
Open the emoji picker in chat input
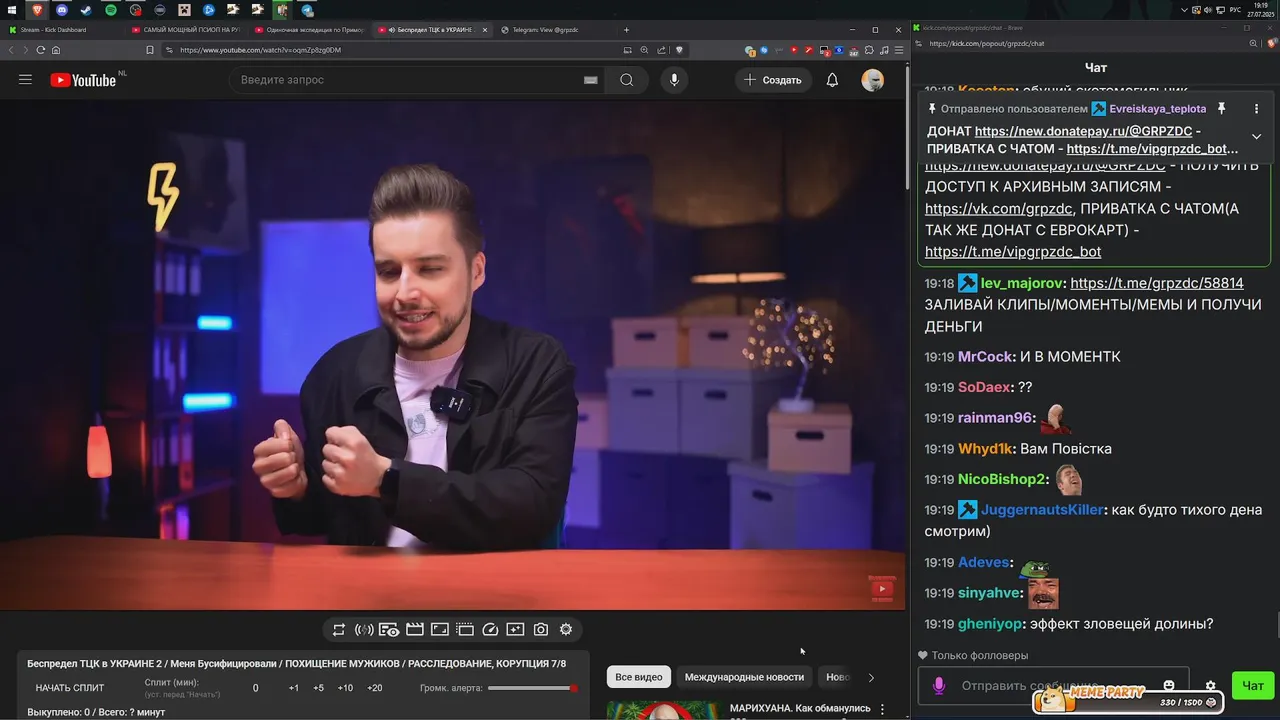[x=1168, y=686]
